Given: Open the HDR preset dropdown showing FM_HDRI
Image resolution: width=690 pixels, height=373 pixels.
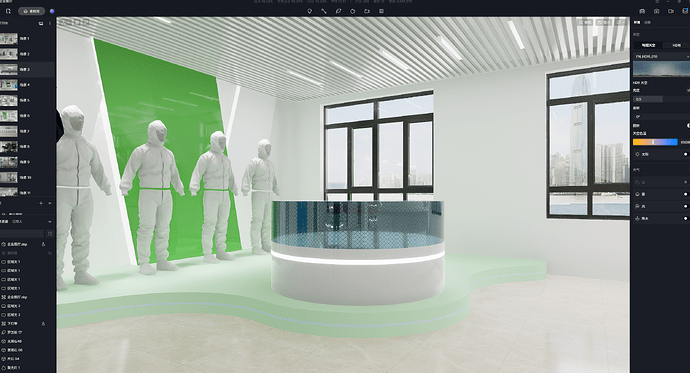Looking at the screenshot, I should (661, 56).
